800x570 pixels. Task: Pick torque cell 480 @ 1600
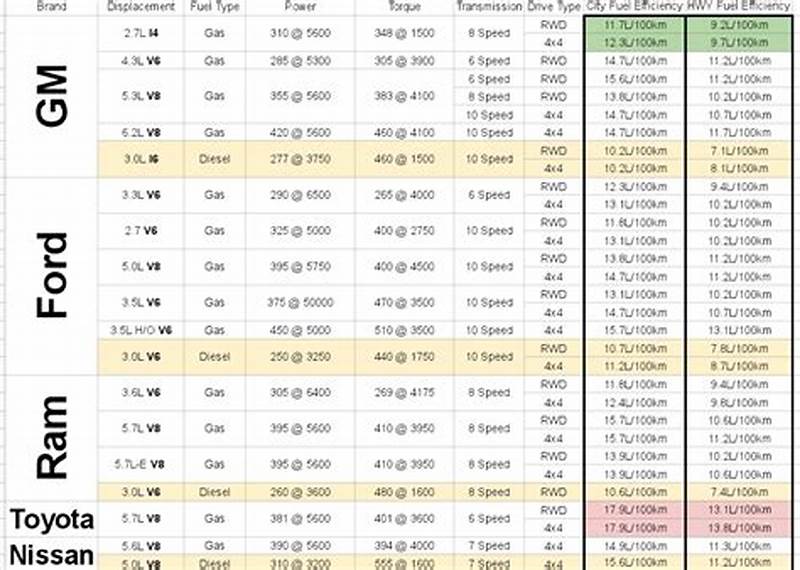(404, 492)
